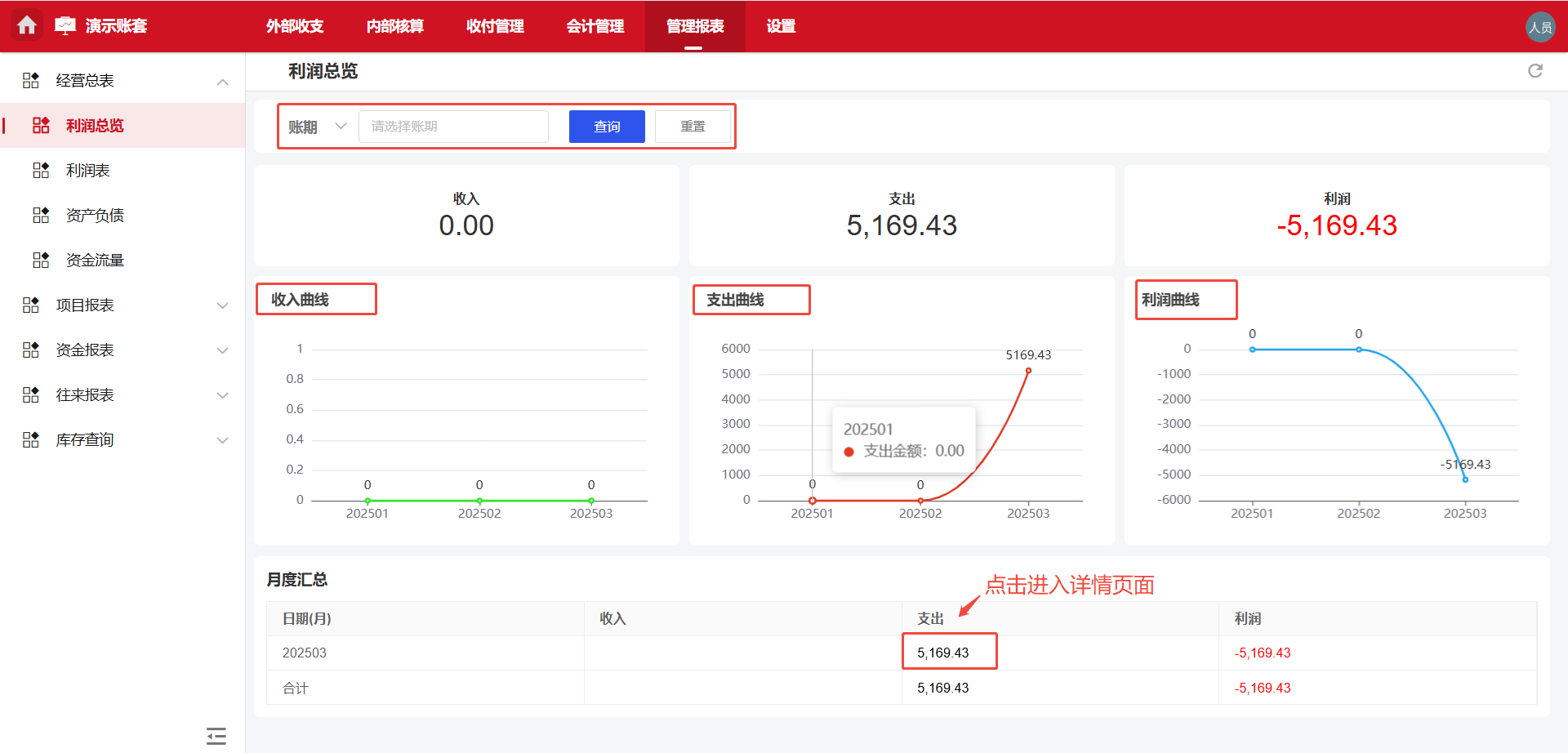Viewport: 1568px width, 753px height.
Task: Switch to the 会计管理 menu
Action: (x=595, y=26)
